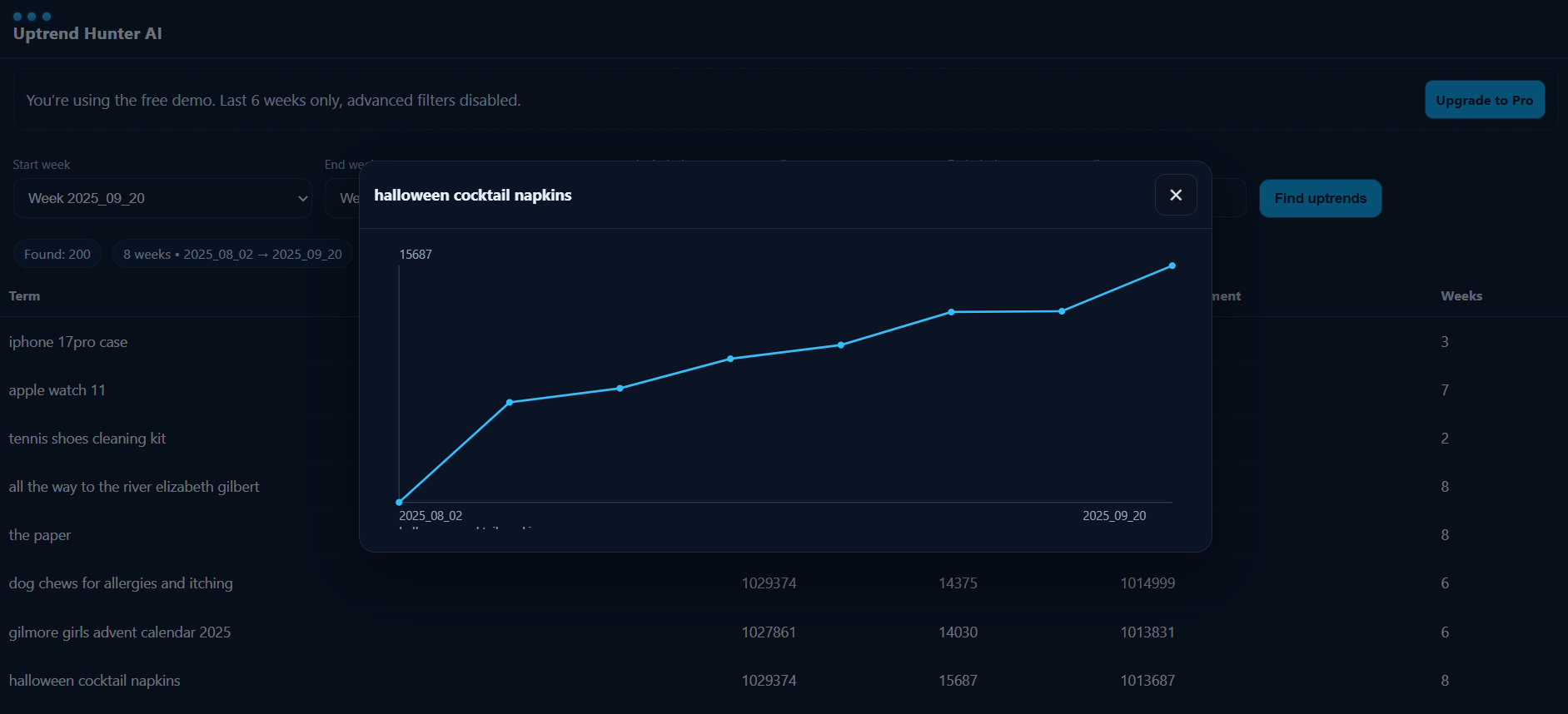
Task: Click weeks count 2 for tennis shoes kit
Action: click(1445, 439)
